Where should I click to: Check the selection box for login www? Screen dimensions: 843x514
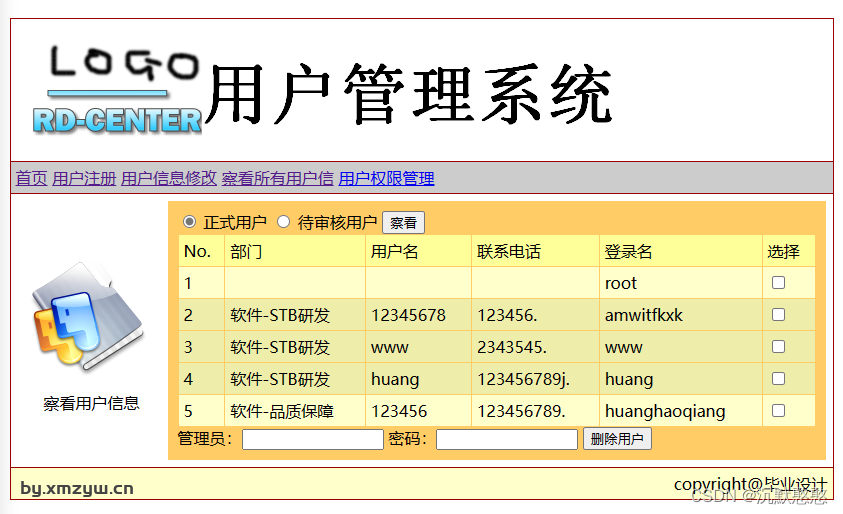(778, 347)
